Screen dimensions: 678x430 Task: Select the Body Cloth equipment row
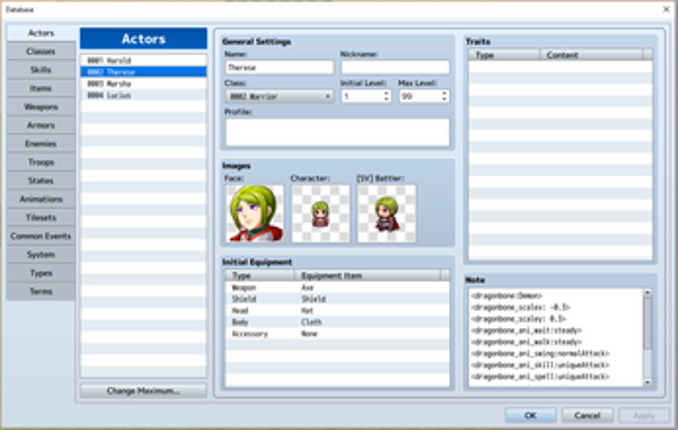coord(337,322)
